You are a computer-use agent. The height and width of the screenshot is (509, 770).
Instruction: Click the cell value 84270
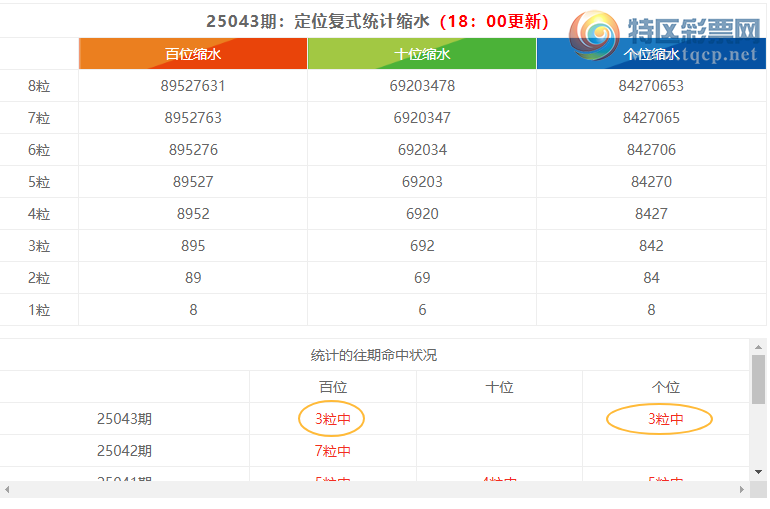[x=651, y=182]
